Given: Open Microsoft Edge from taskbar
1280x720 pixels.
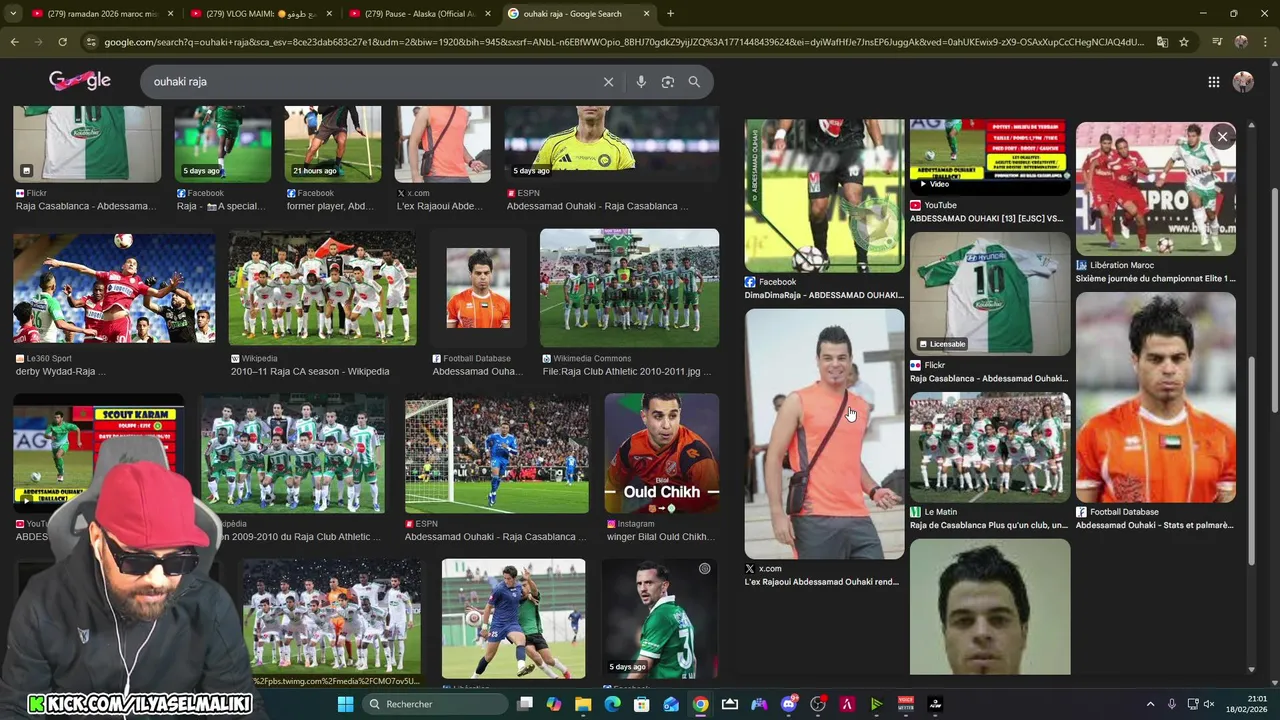Looking at the screenshot, I should (612, 704).
